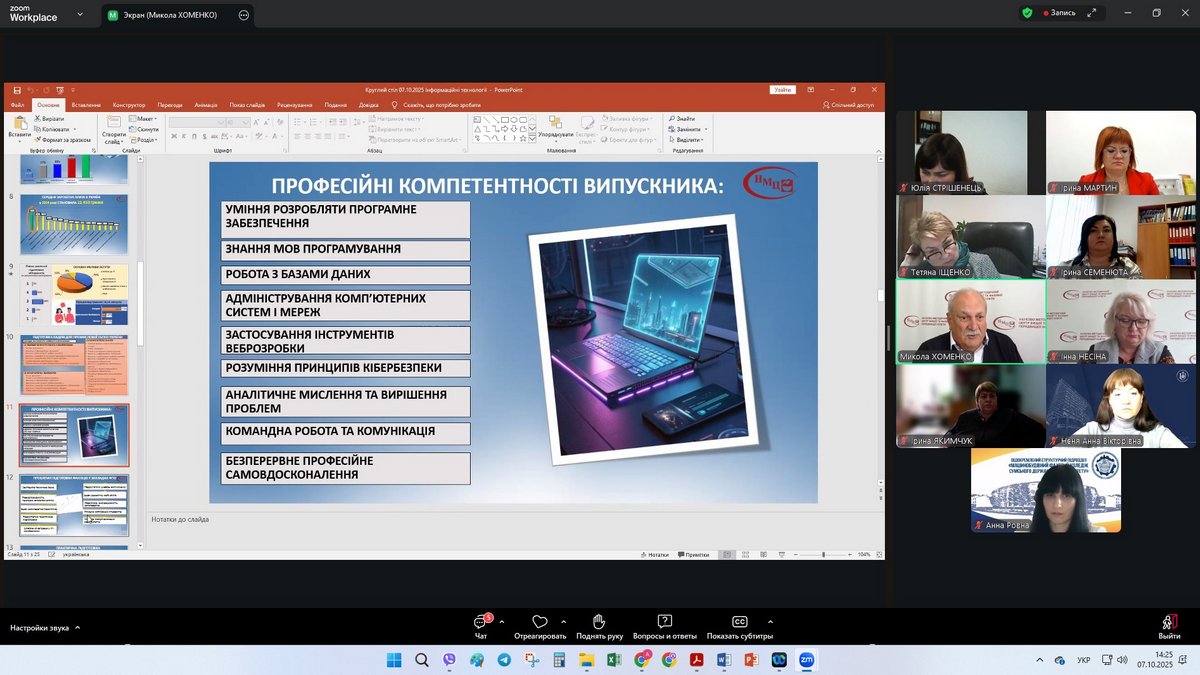
Task: Toggle closed captions with the CC button
Action: tap(740, 622)
